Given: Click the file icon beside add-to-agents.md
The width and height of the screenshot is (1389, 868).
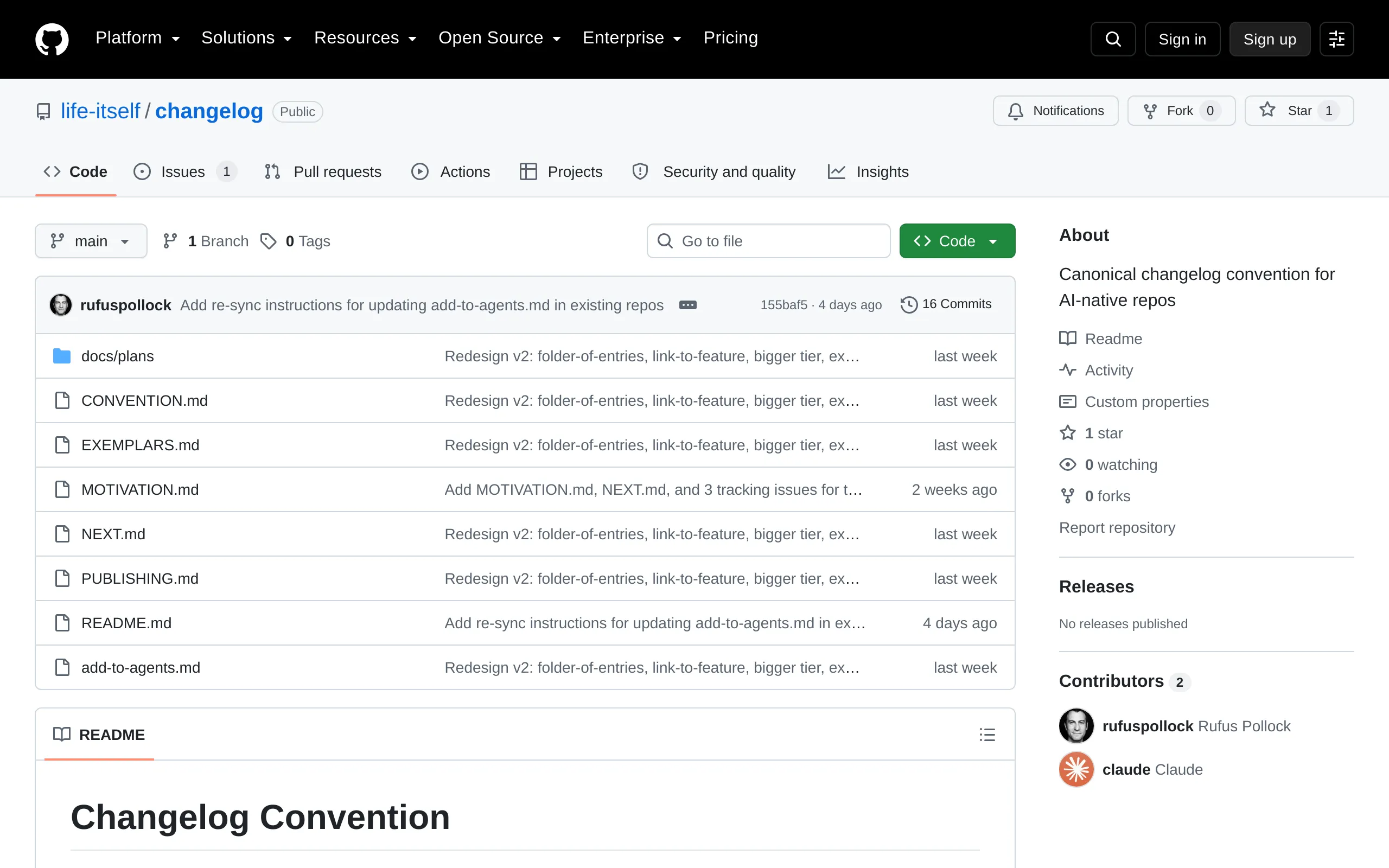Looking at the screenshot, I should [x=62, y=667].
